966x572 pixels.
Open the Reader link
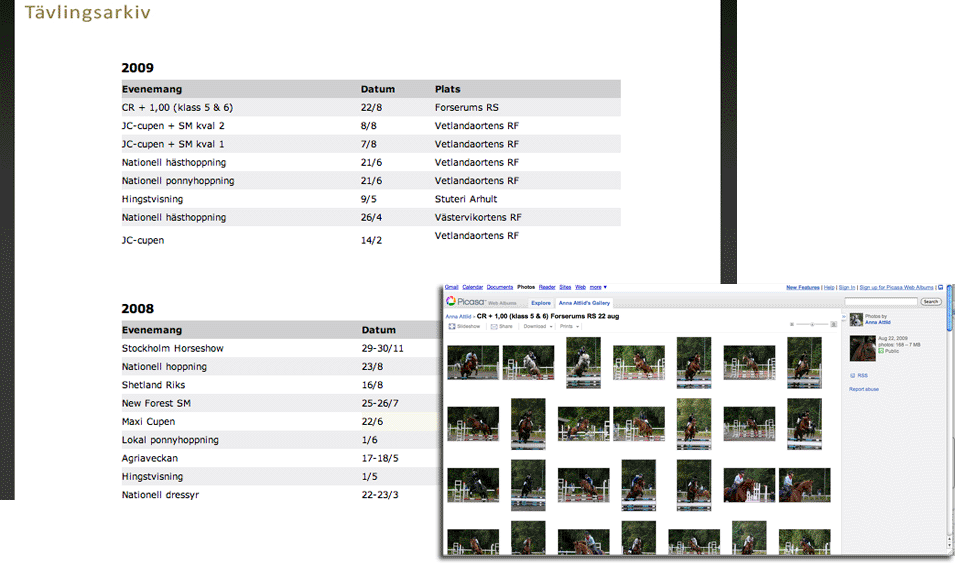(547, 287)
